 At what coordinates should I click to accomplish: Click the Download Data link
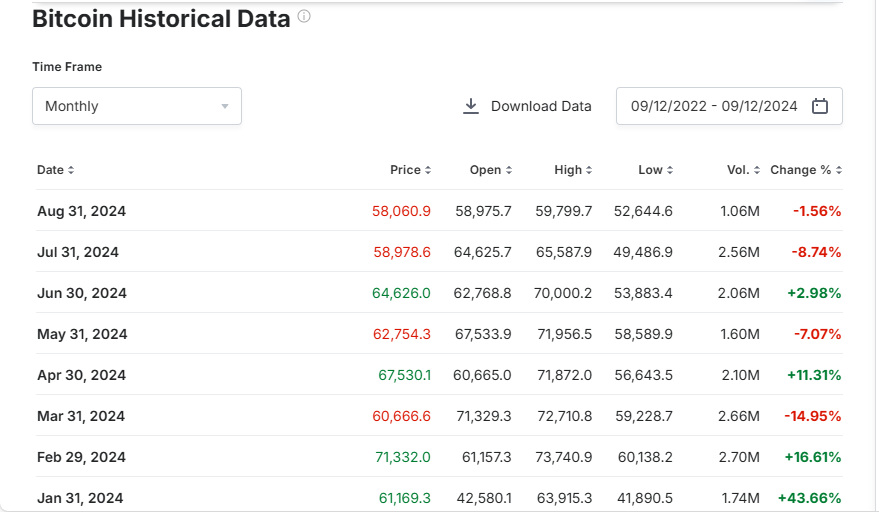541,106
